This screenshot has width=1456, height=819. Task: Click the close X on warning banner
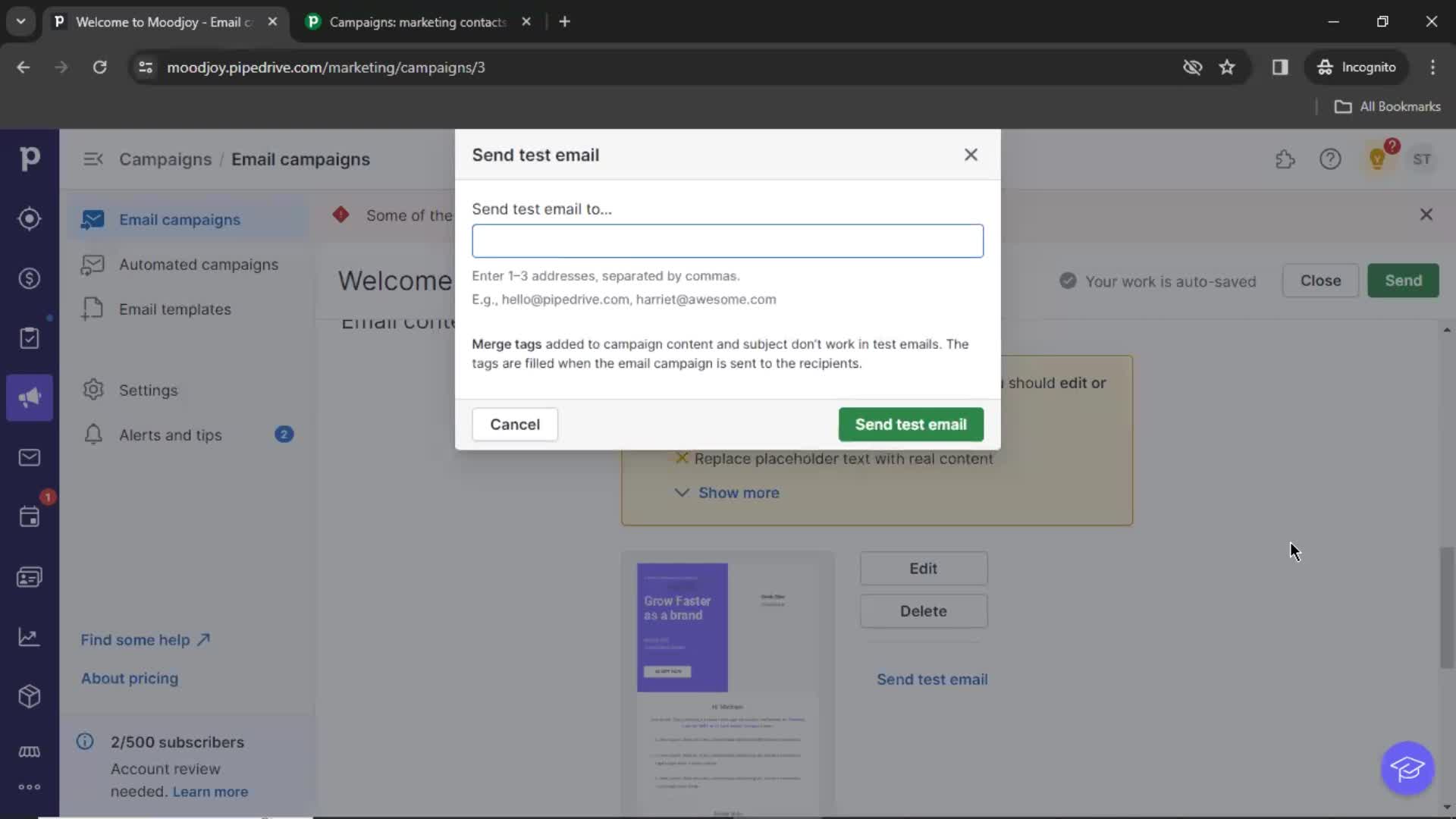(1427, 214)
